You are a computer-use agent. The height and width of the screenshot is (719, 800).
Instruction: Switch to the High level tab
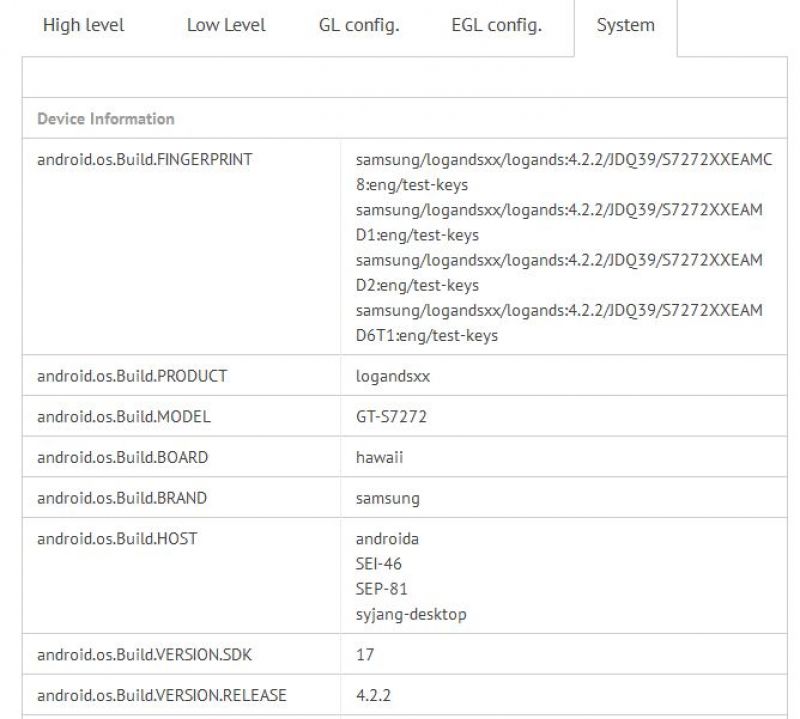pos(84,25)
